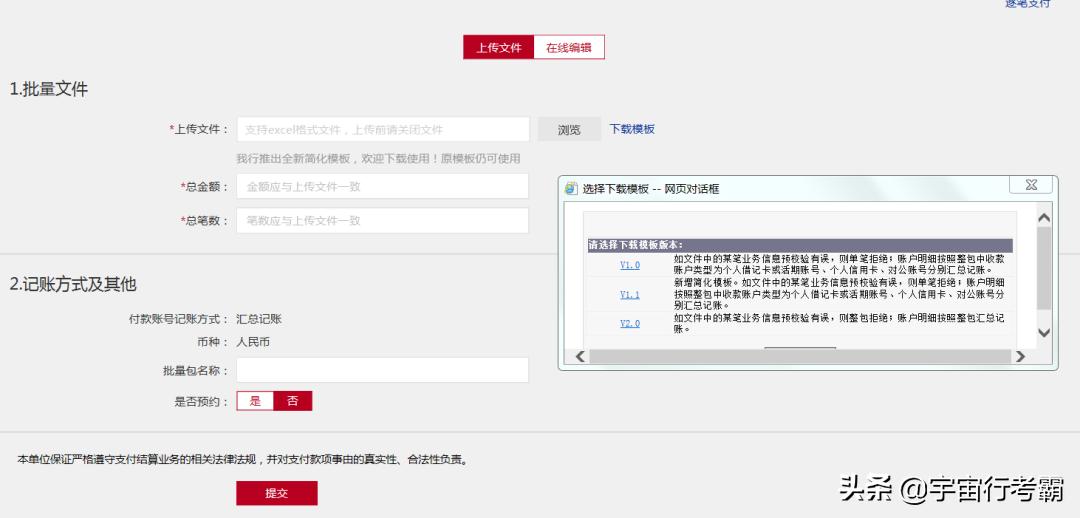Click the 请选择下载模板版本 header row
The width and height of the screenshot is (1080, 518).
click(800, 245)
